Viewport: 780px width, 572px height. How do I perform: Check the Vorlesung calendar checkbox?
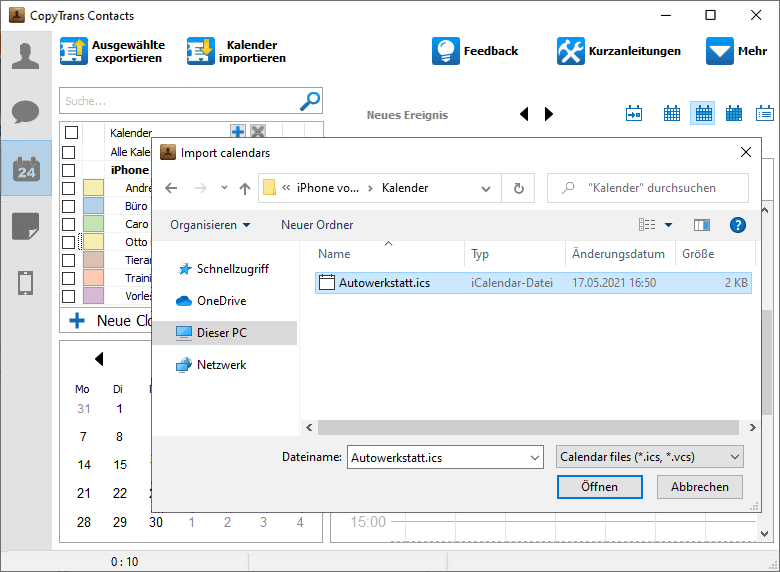[69, 296]
